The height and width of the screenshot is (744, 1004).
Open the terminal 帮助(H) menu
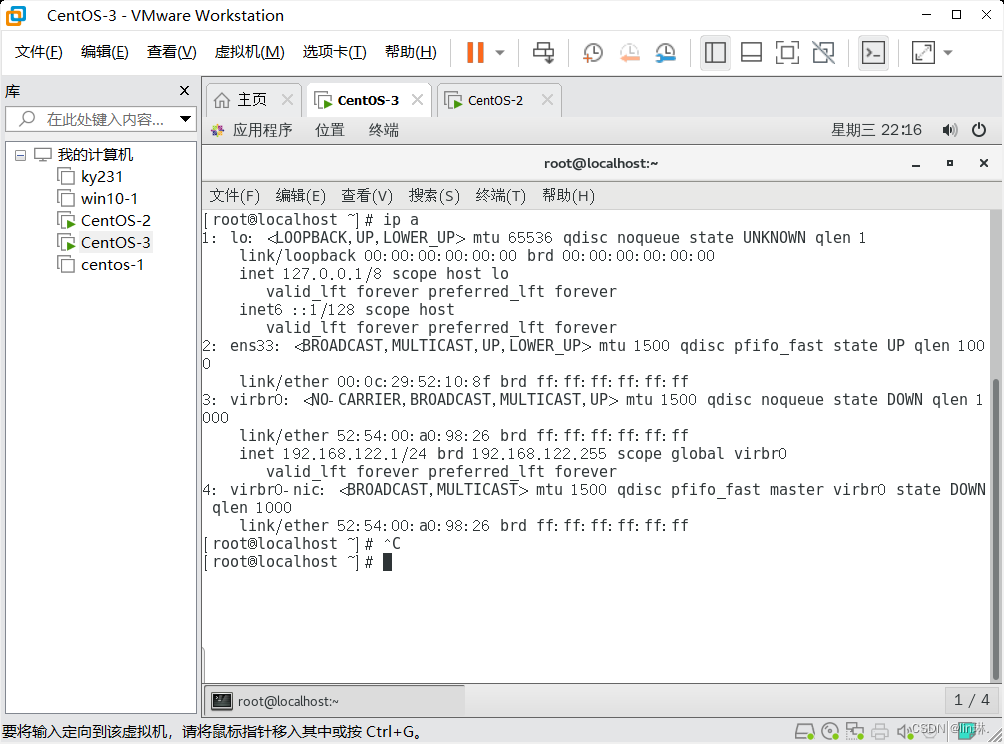pos(569,196)
